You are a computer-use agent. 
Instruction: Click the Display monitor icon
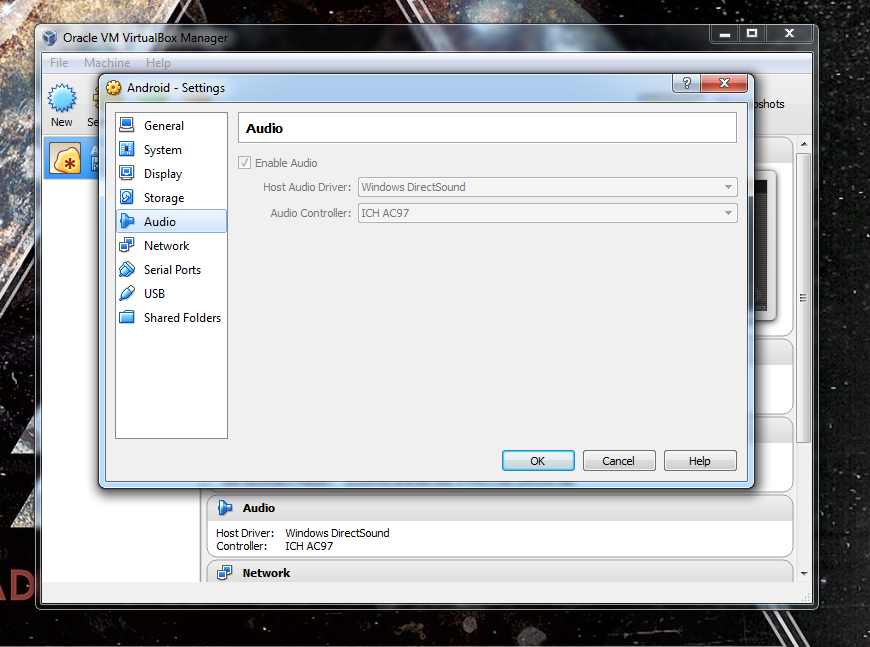pyautogui.click(x=127, y=173)
